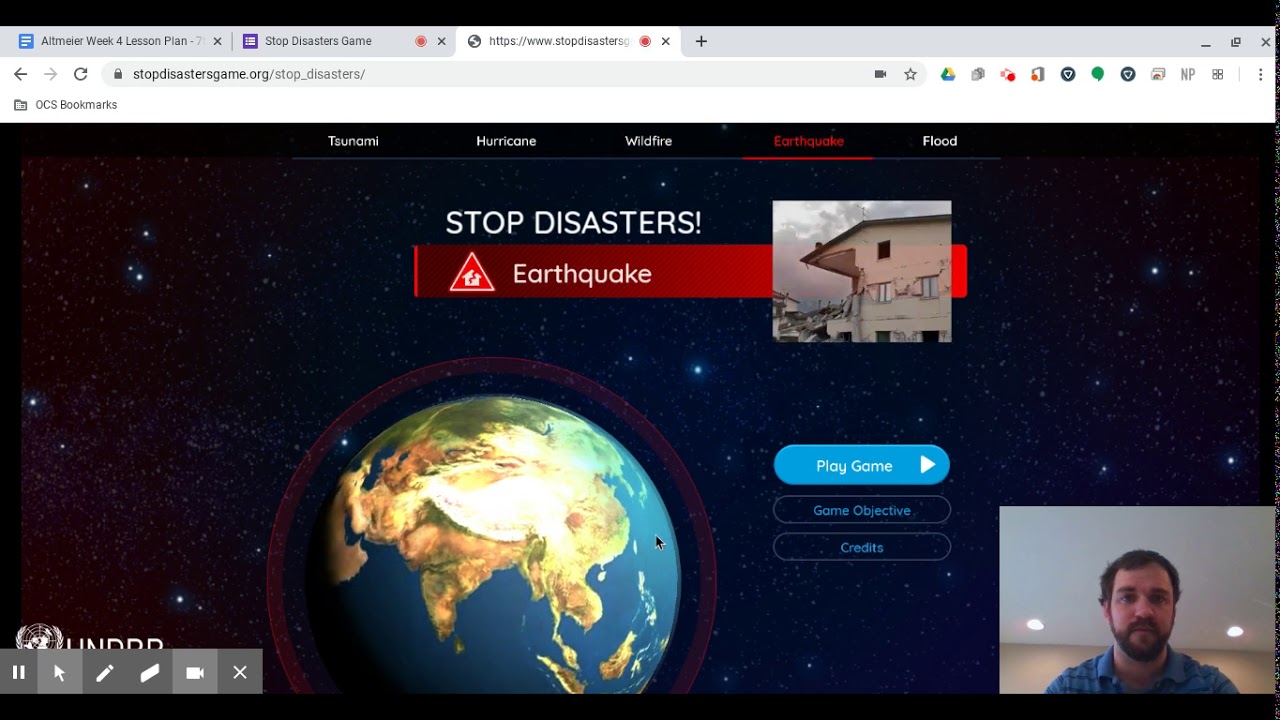The image size is (1280, 720).
Task: Click the damaged building thumbnail
Action: coord(862,271)
